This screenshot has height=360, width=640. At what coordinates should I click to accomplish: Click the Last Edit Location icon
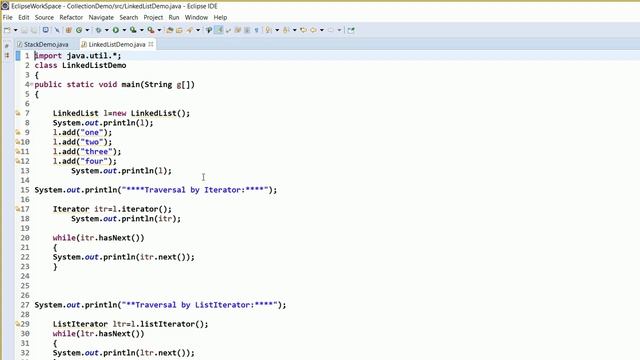pyautogui.click(x=303, y=30)
